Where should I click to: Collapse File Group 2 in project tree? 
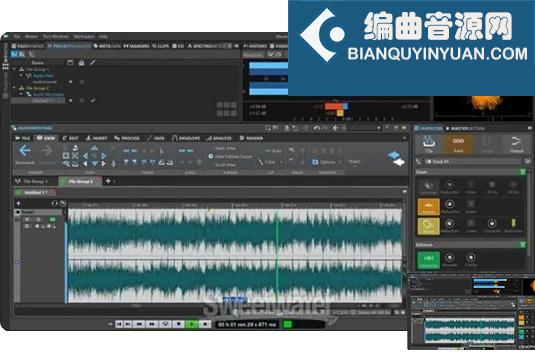click(14, 88)
